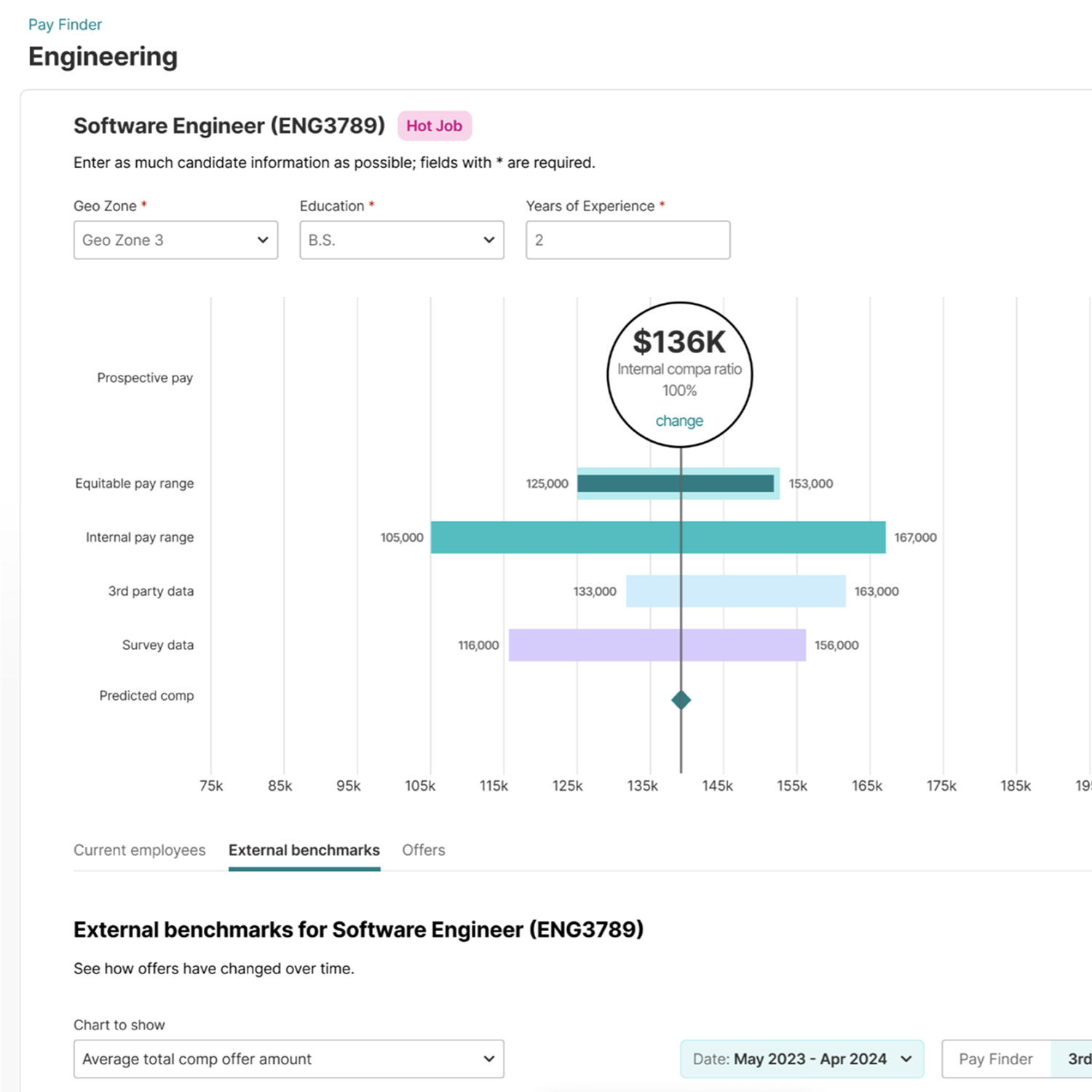Open the Chart to show dropdown
This screenshot has width=1092, height=1092.
pos(288,1059)
